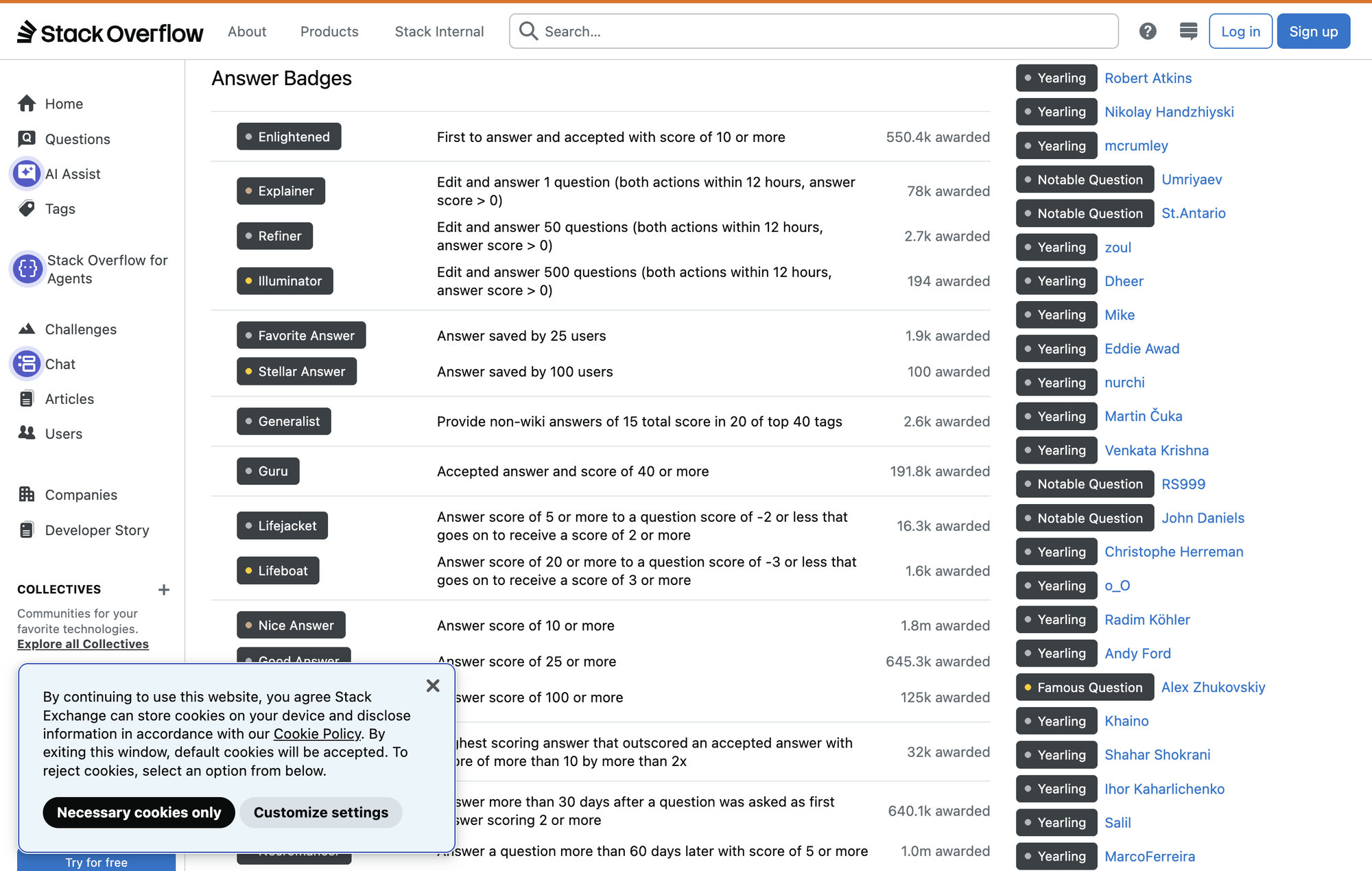
Task: Click the Developer Story icon
Action: click(27, 529)
